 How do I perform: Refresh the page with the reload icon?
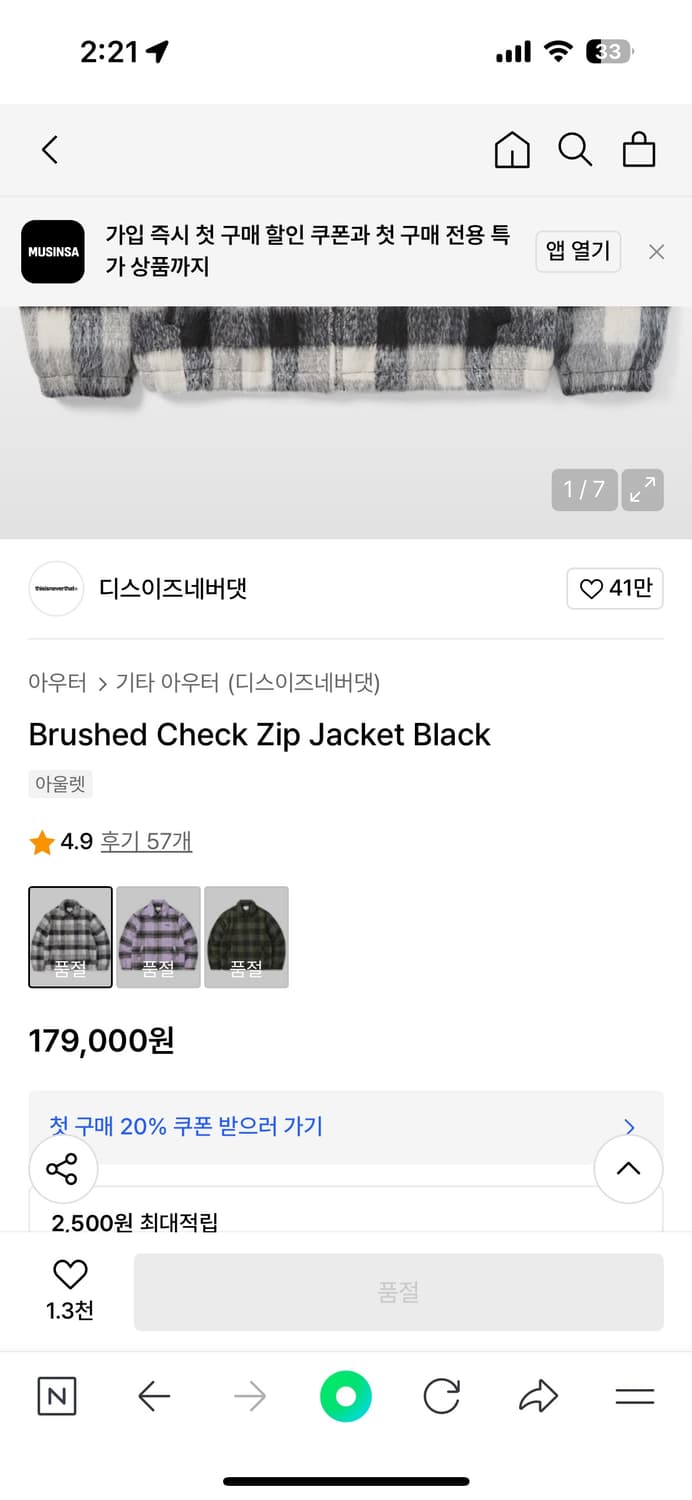(442, 1396)
